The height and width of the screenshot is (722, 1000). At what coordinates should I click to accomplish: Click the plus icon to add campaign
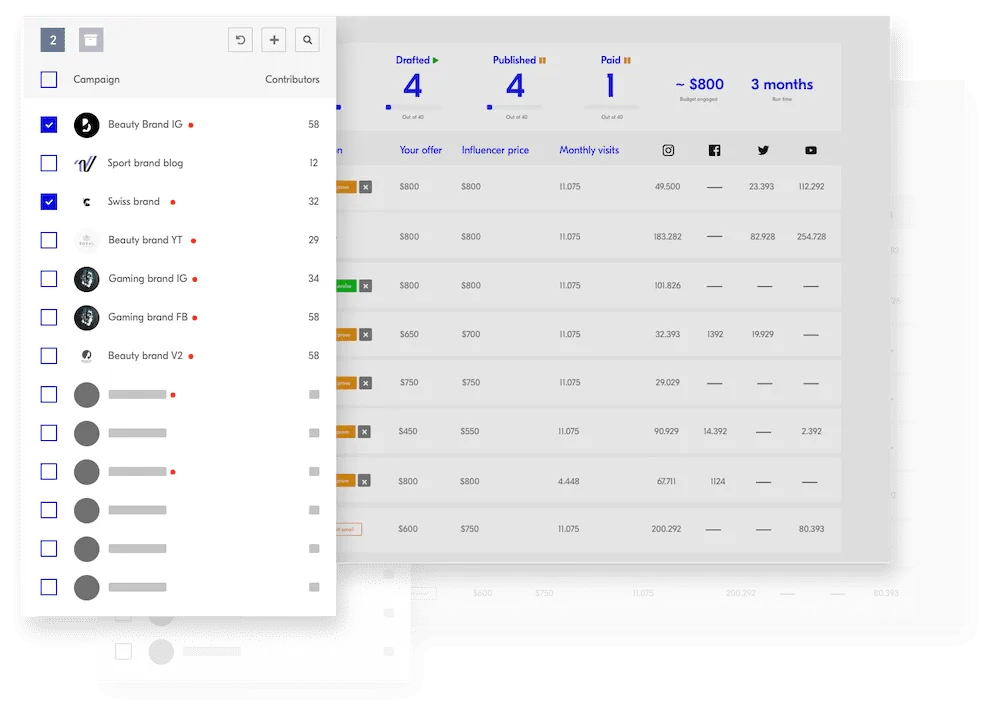[274, 40]
